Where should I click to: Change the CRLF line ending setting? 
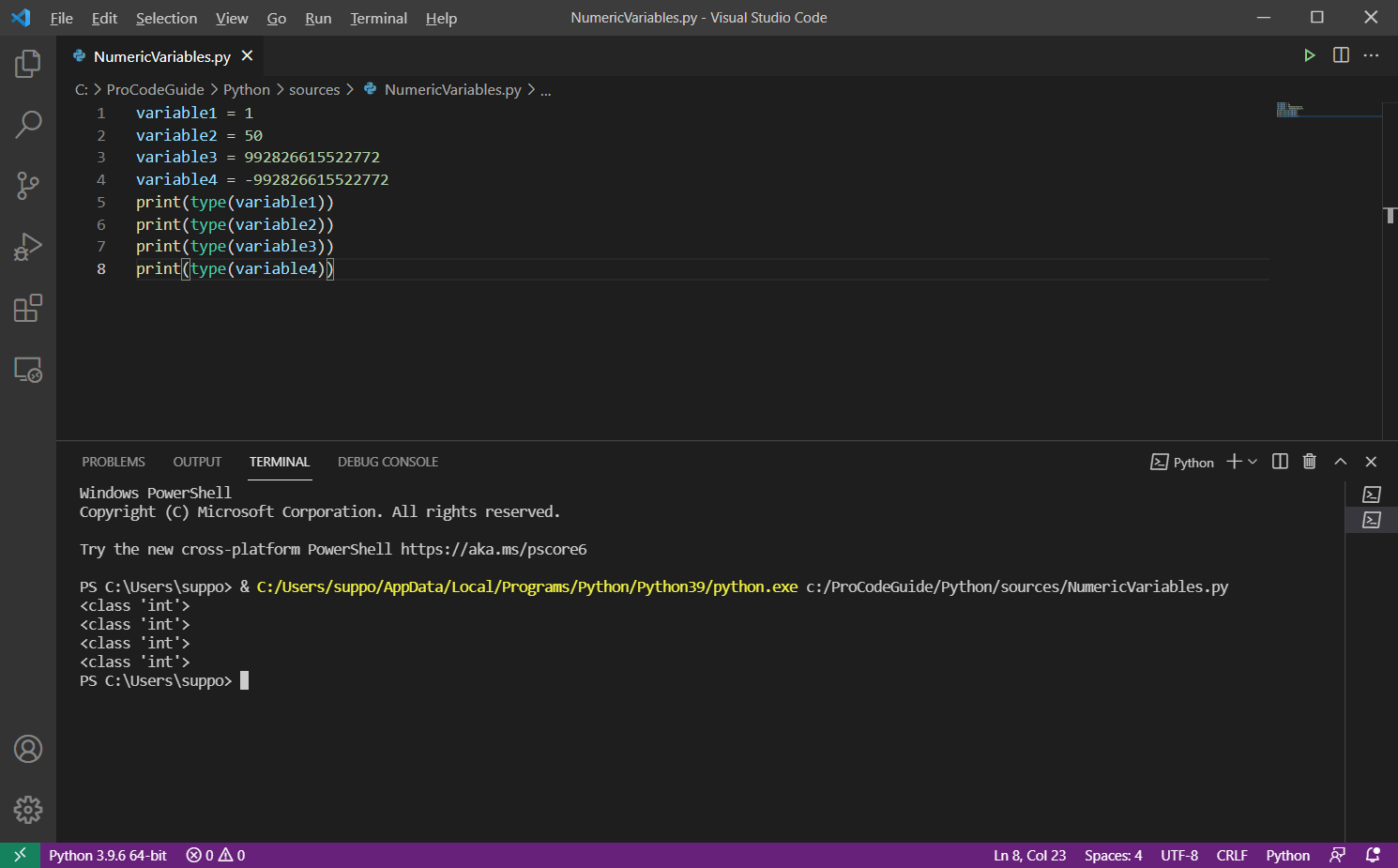[x=1231, y=855]
